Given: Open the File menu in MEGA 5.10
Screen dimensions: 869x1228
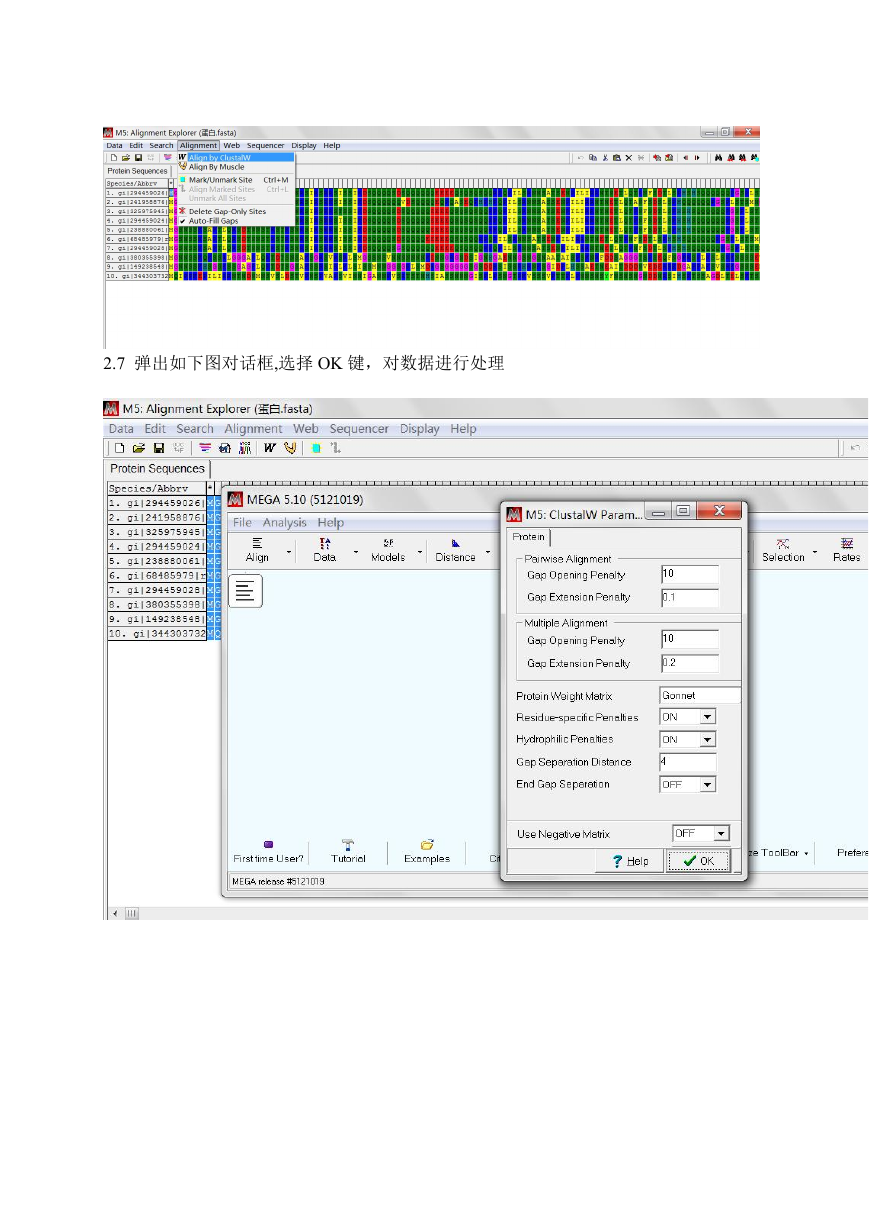Looking at the screenshot, I should [x=242, y=522].
